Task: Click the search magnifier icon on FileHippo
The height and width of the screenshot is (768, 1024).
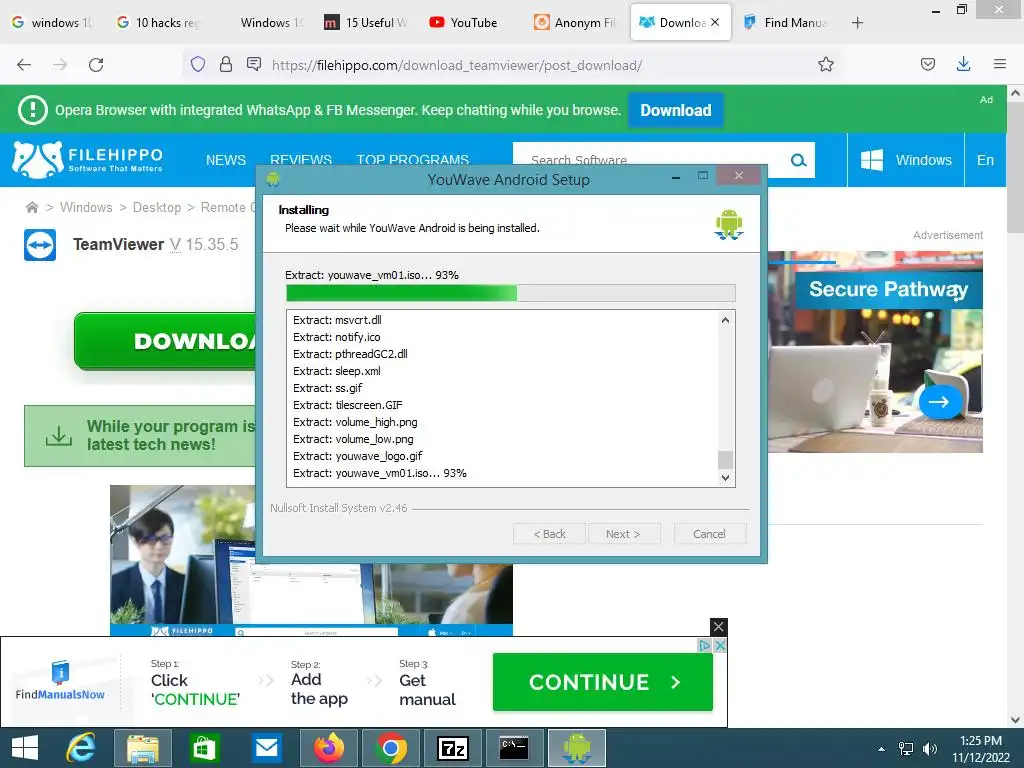Action: click(x=798, y=160)
